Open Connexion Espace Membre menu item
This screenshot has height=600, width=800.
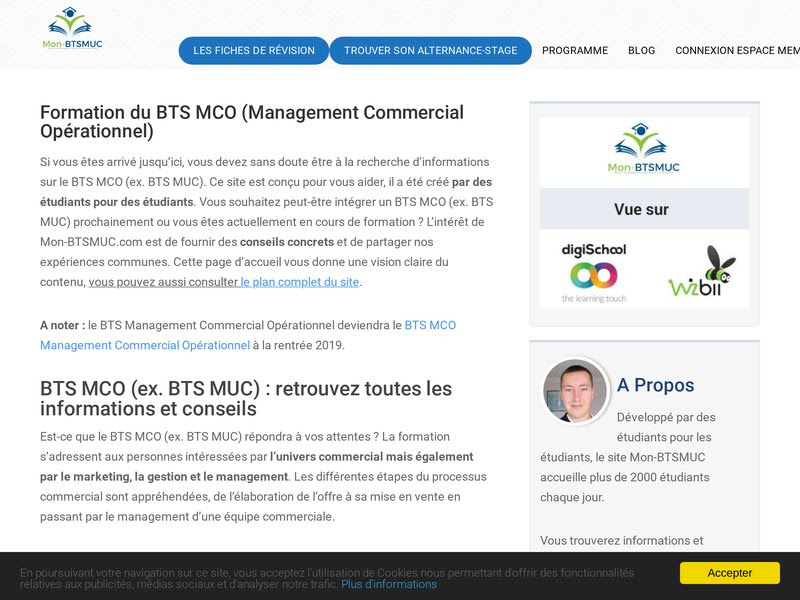pos(737,51)
